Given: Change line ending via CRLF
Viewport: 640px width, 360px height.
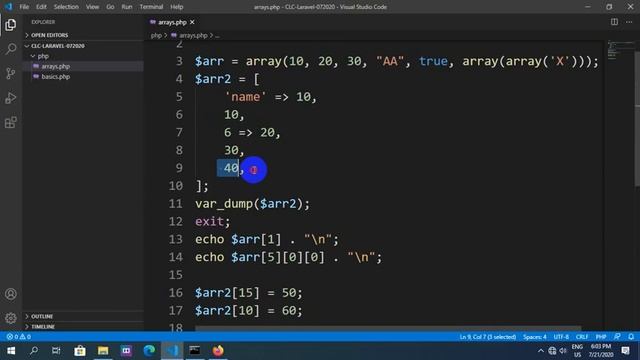Looking at the screenshot, I should (x=582, y=337).
